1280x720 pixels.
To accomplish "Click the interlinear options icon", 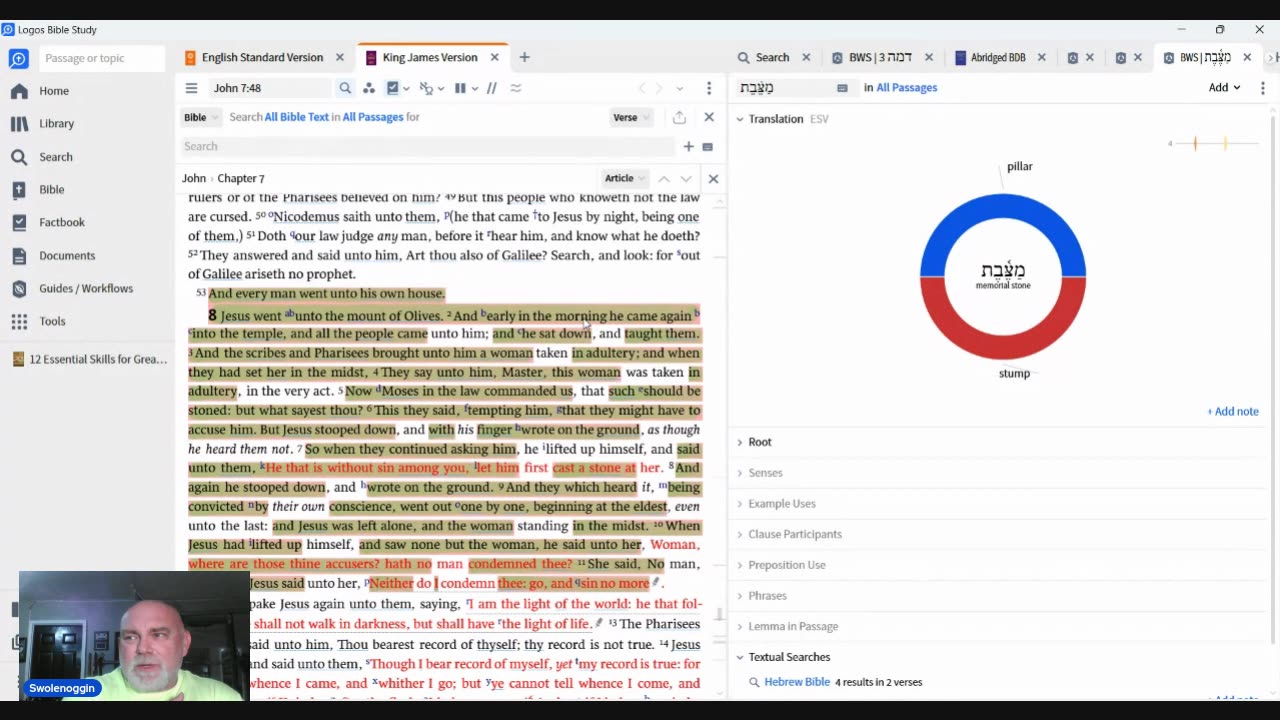I will (426, 88).
